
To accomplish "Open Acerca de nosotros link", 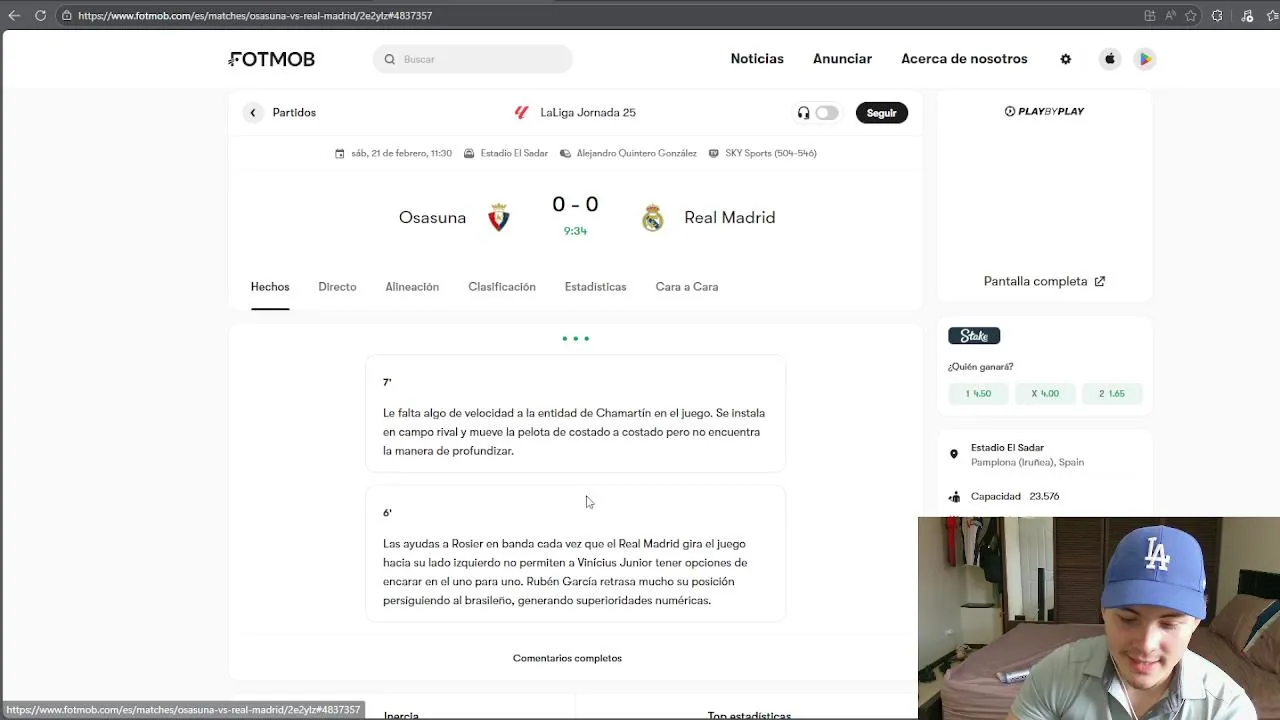I will [x=964, y=59].
